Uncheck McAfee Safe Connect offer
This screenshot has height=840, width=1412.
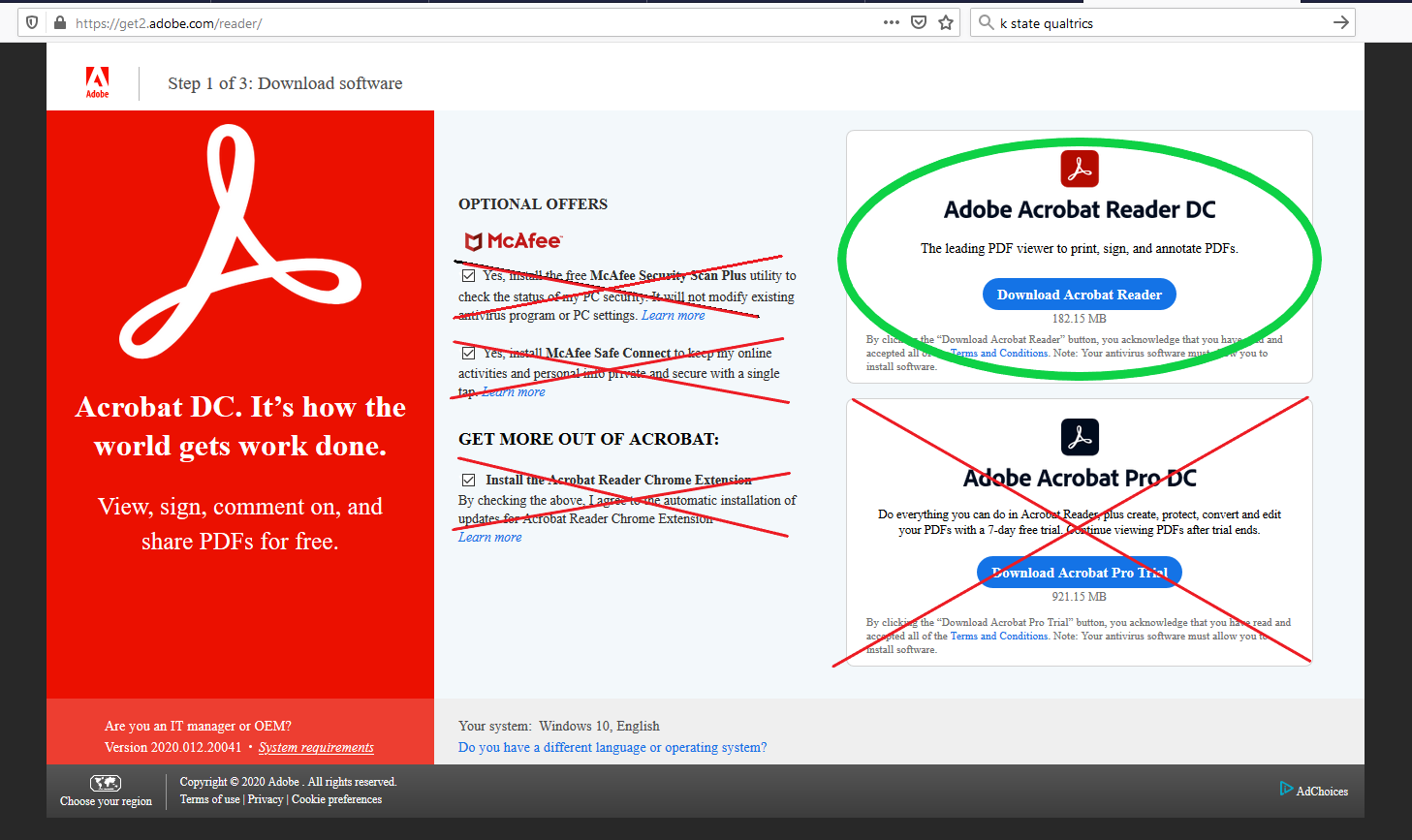point(468,354)
